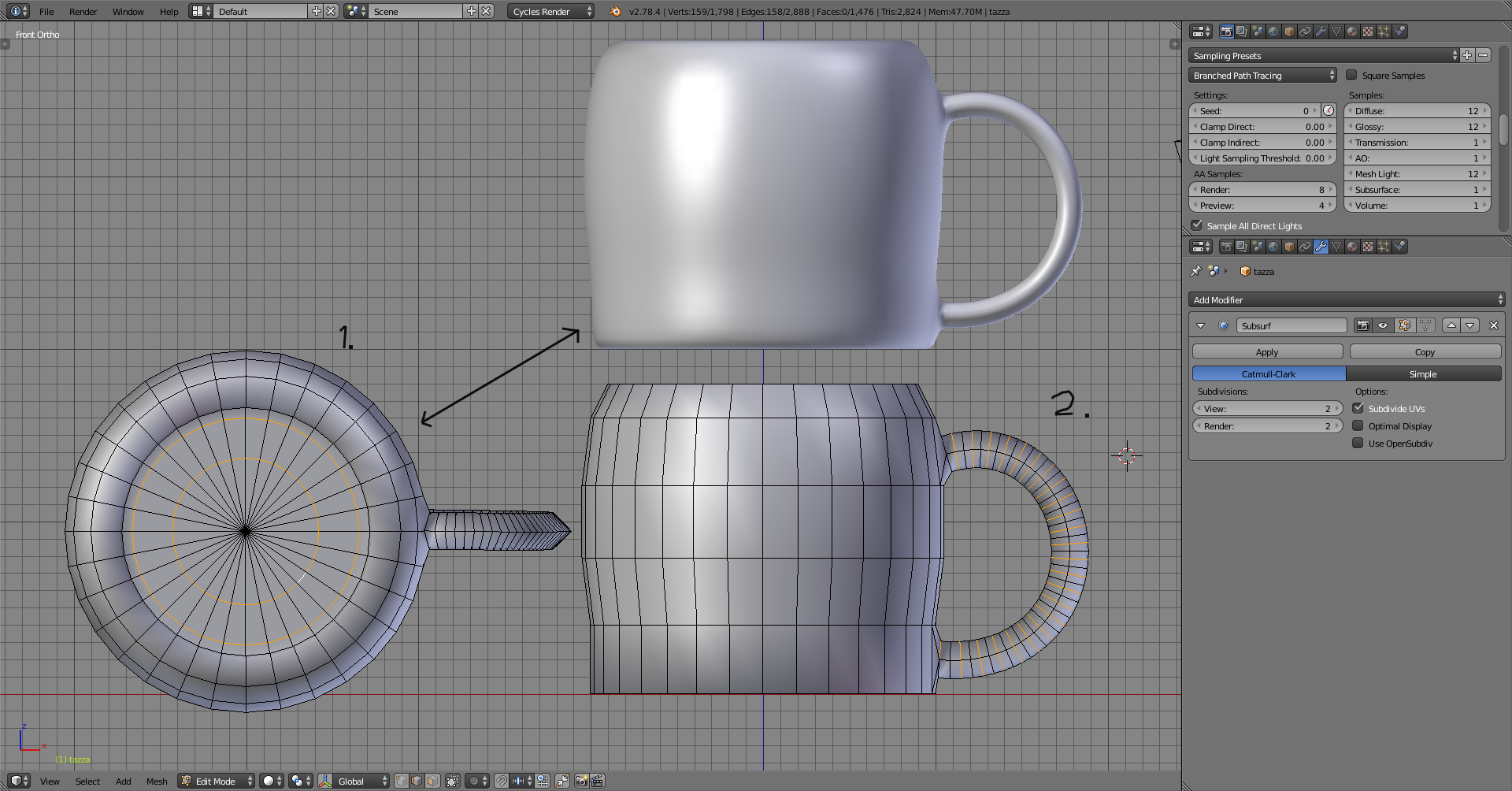Open viewport shading mode dropdown
The height and width of the screenshot is (791, 1512).
pos(272,781)
